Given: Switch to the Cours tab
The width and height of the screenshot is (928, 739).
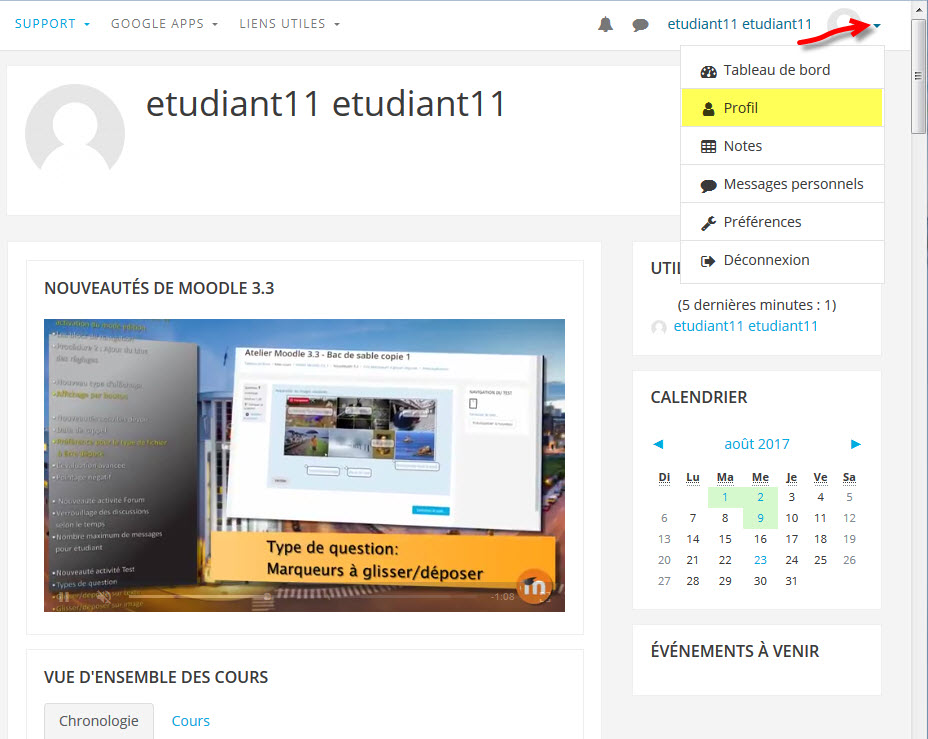Looking at the screenshot, I should click(x=190, y=720).
